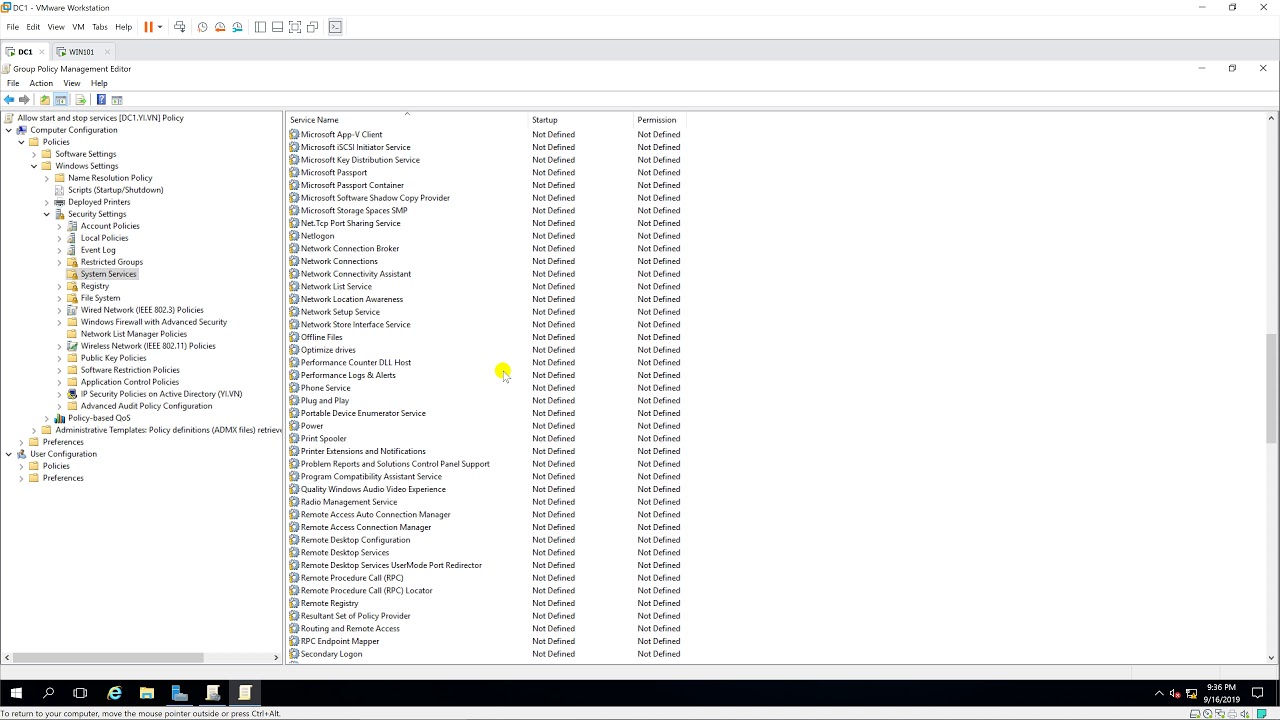Open Task View on the taskbar
This screenshot has width=1280, height=720.
pyautogui.click(x=80, y=693)
